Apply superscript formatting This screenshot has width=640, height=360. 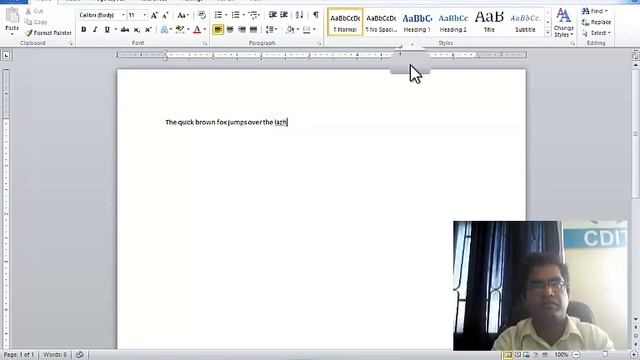pyautogui.click(x=148, y=29)
